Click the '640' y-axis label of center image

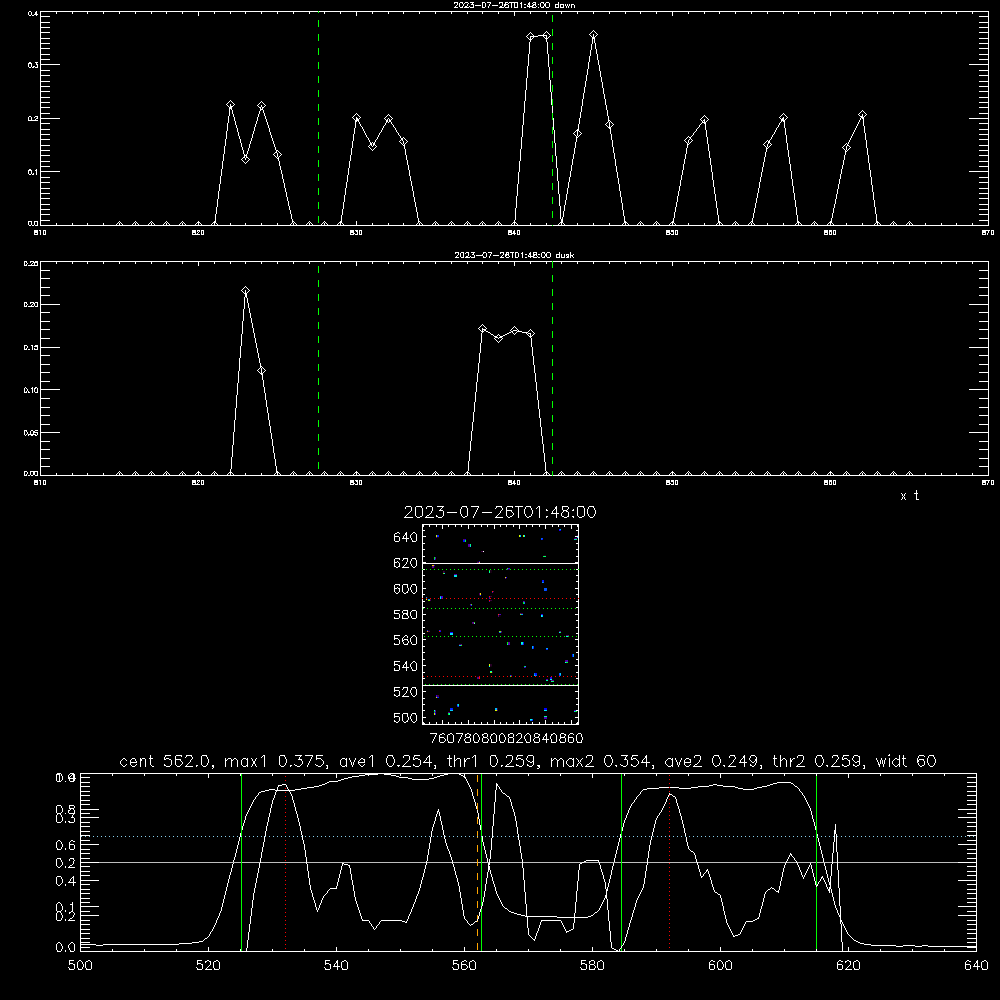tap(405, 538)
